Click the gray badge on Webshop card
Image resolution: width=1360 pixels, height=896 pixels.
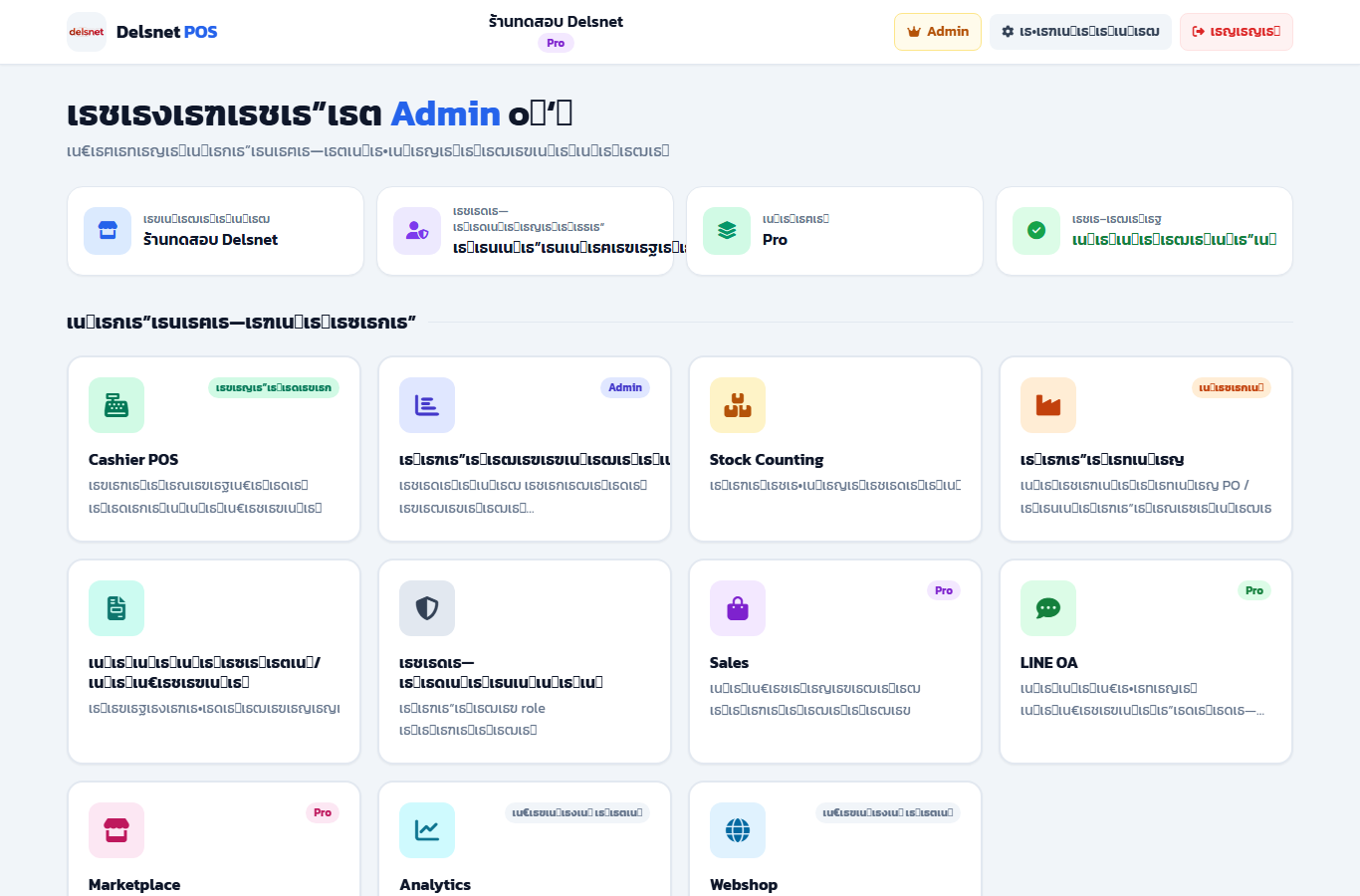(888, 812)
